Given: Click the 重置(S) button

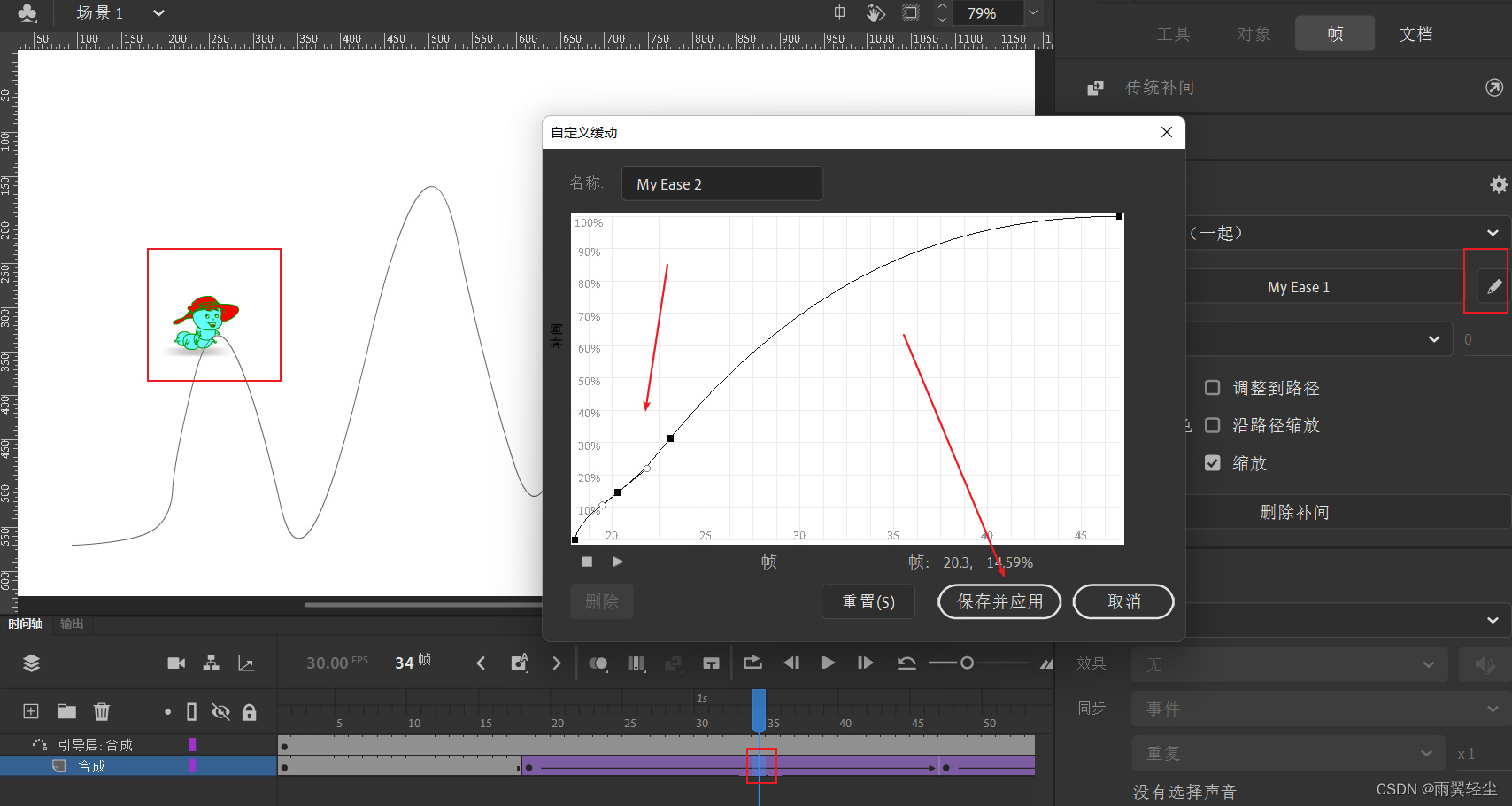Looking at the screenshot, I should (868, 601).
